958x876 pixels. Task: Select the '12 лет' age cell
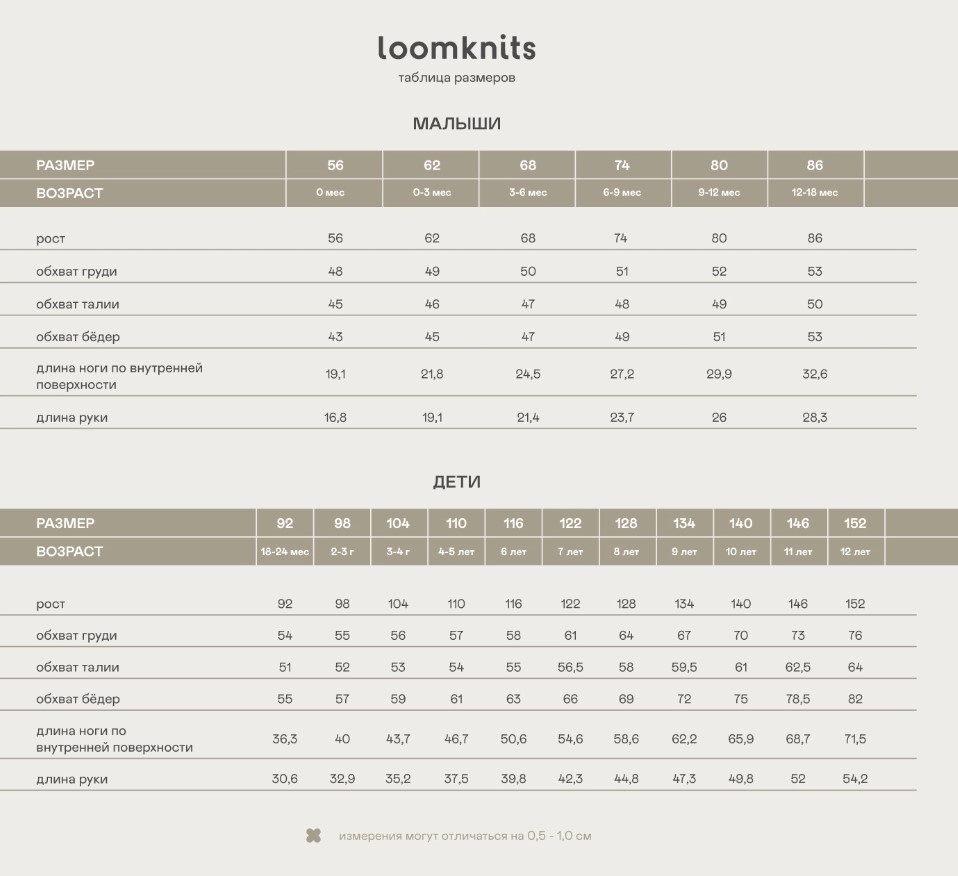pyautogui.click(x=855, y=552)
